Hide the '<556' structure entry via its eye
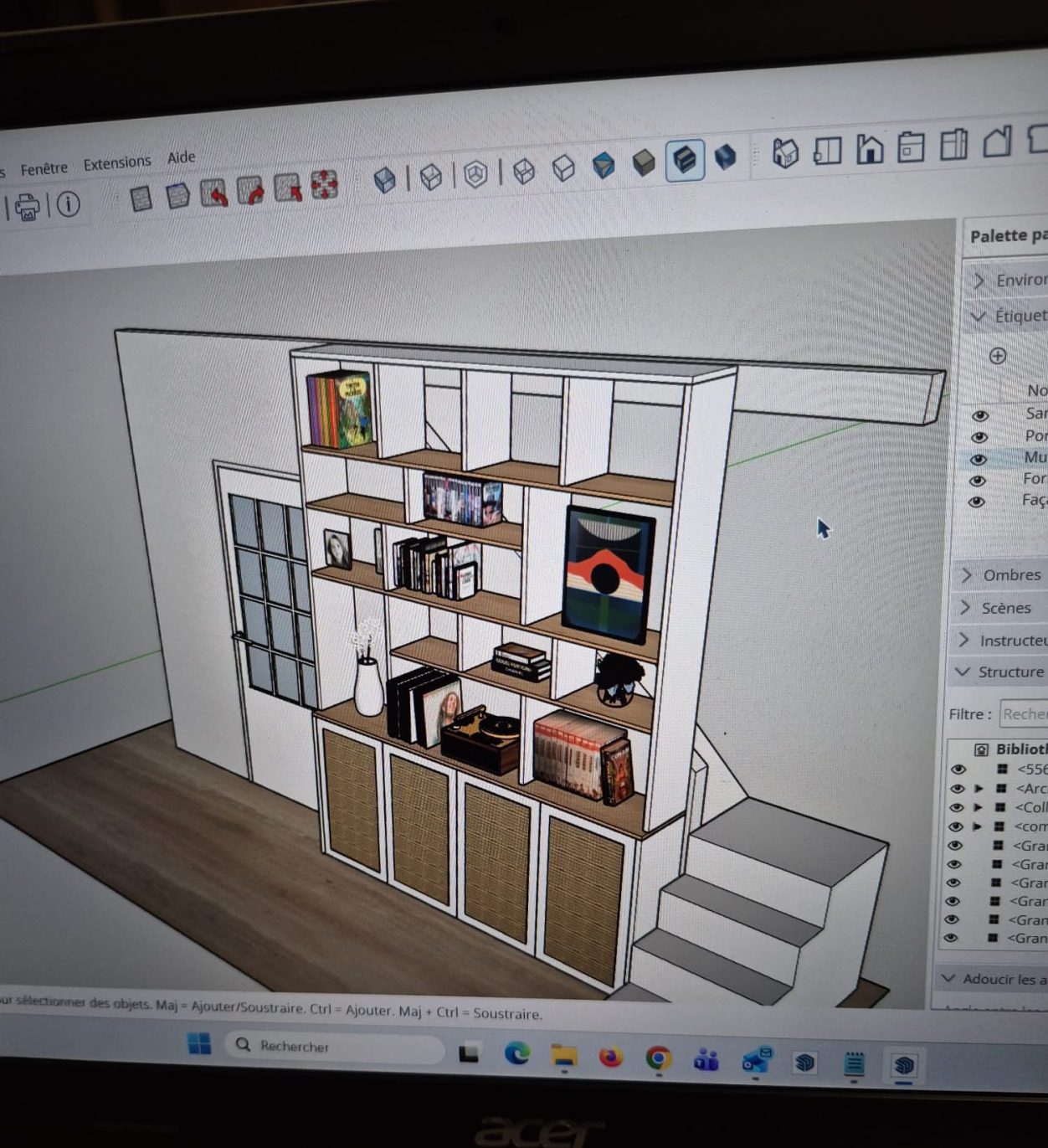The image size is (1048, 1148). 958,769
